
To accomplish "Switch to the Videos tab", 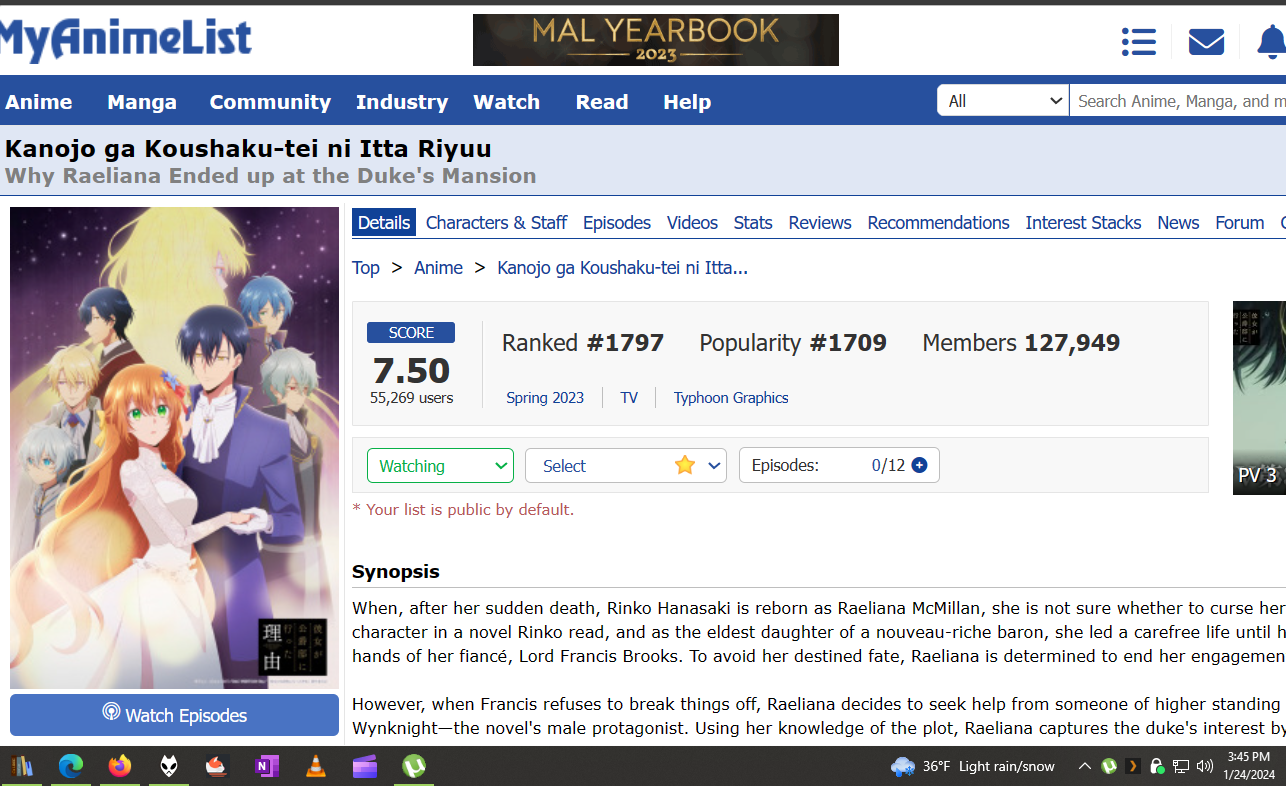I will coord(692,222).
